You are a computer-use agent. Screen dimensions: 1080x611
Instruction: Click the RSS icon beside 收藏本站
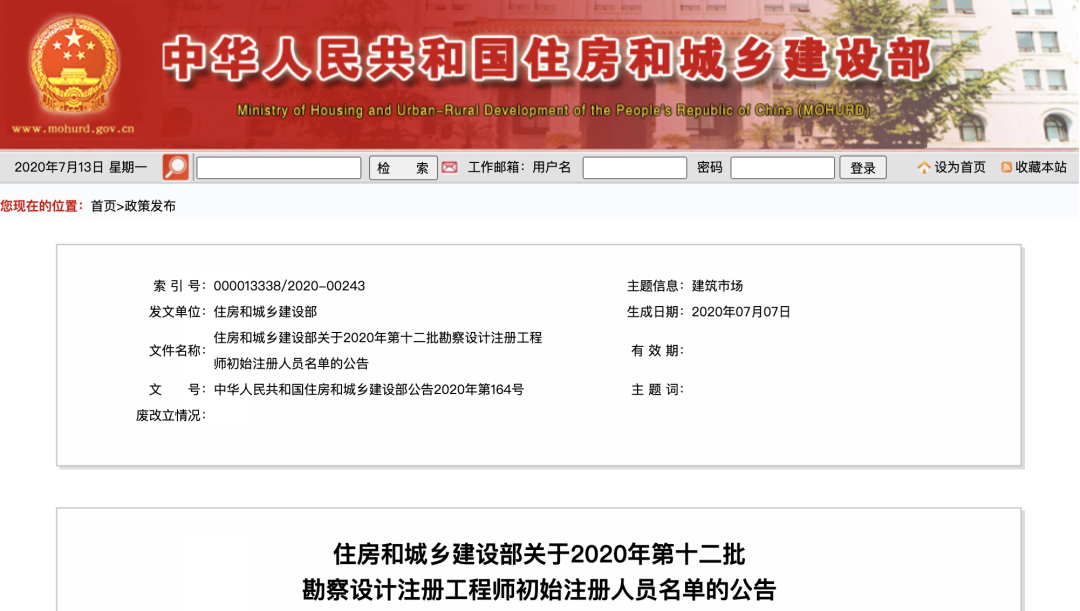tap(1007, 167)
